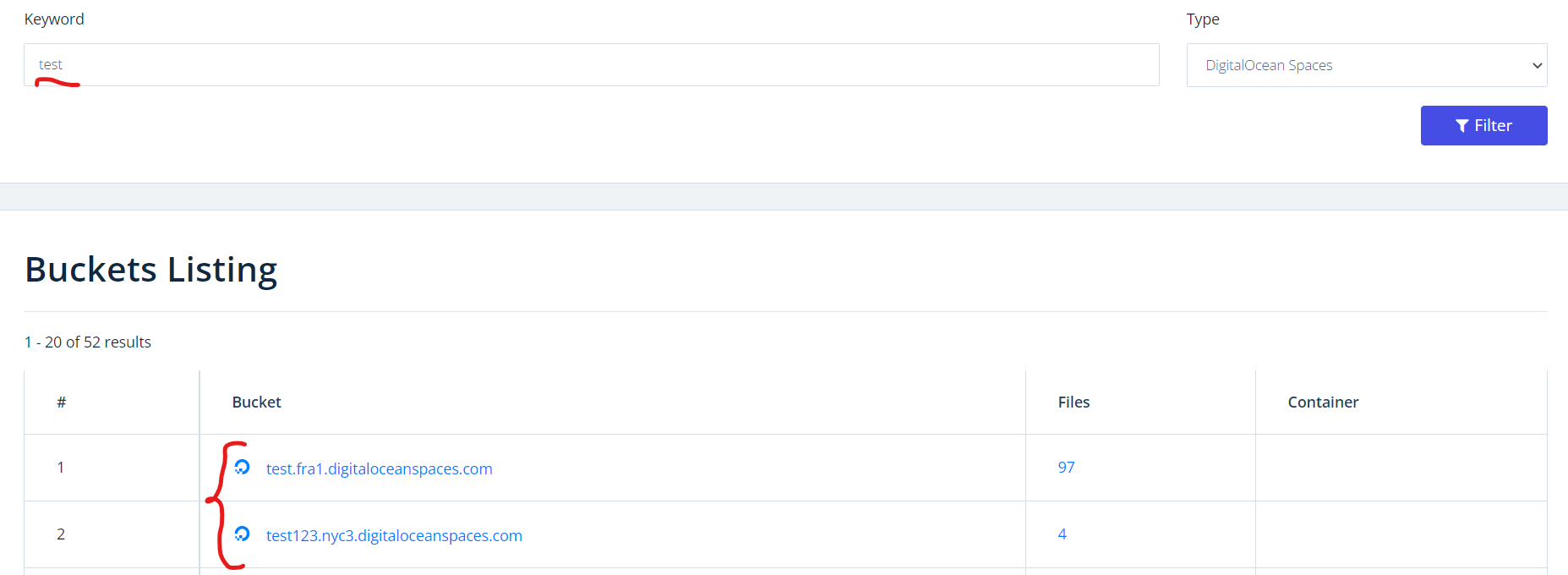Screen dimensions: 1568x575
Task: Click the funnel icon inside Filter button
Action: tap(1461, 126)
